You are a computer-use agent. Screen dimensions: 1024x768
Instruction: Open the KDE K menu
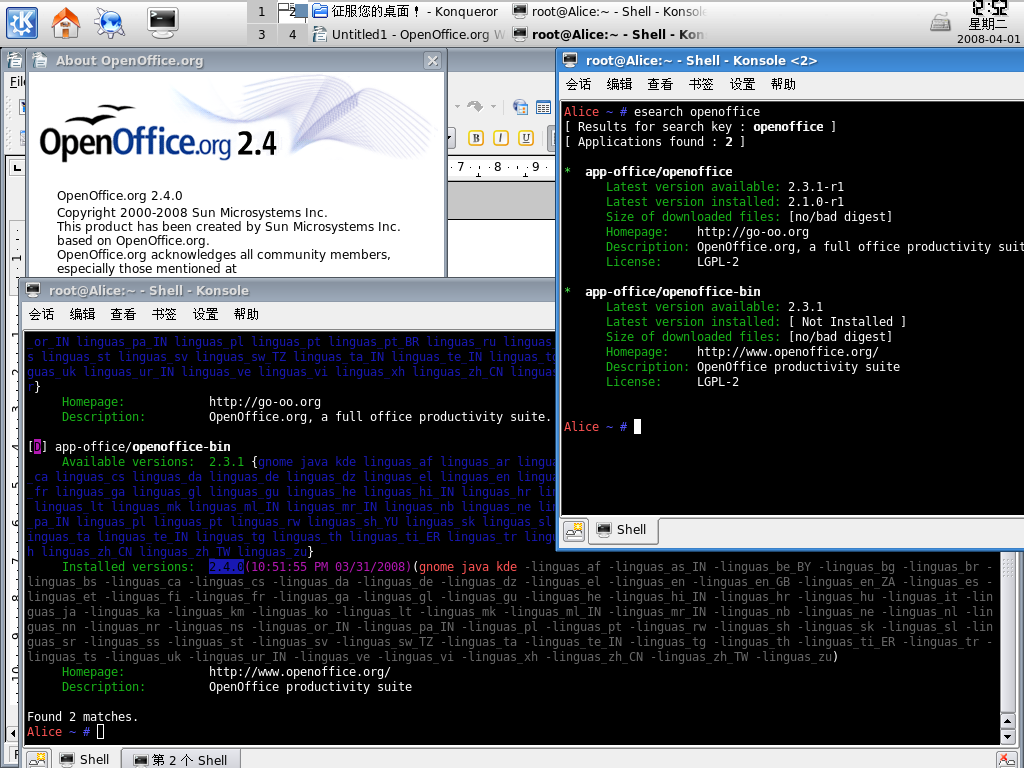22,23
